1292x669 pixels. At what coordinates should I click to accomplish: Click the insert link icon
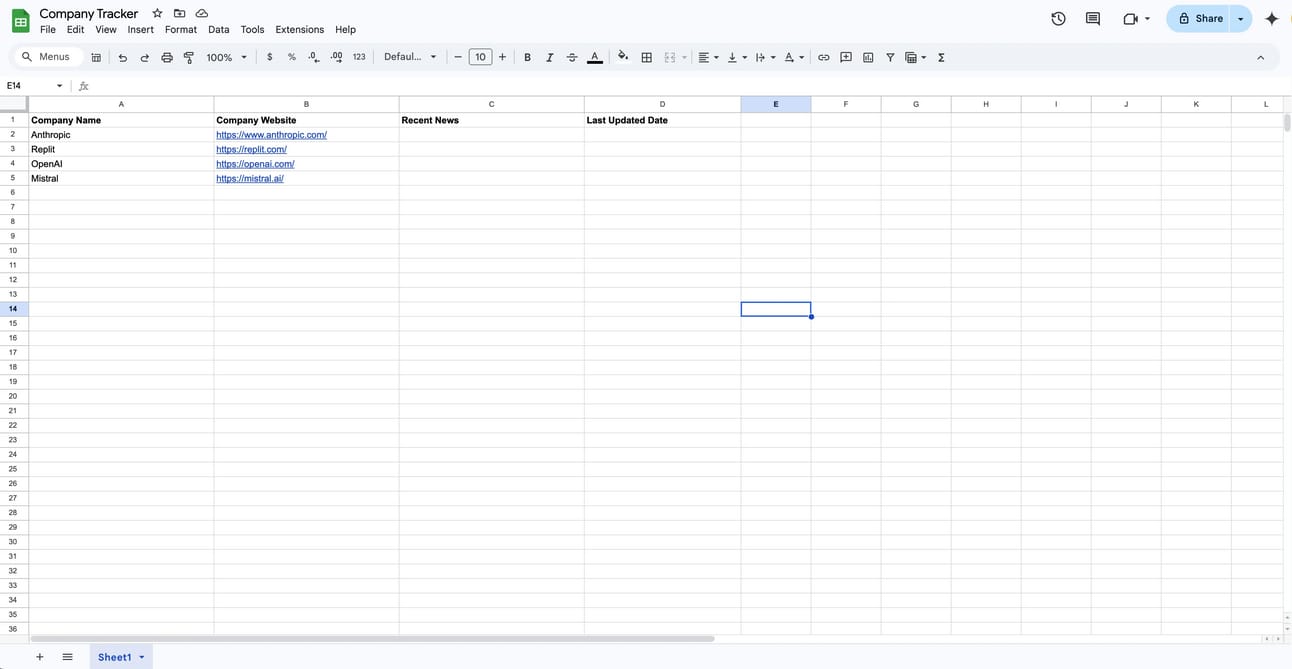823,57
